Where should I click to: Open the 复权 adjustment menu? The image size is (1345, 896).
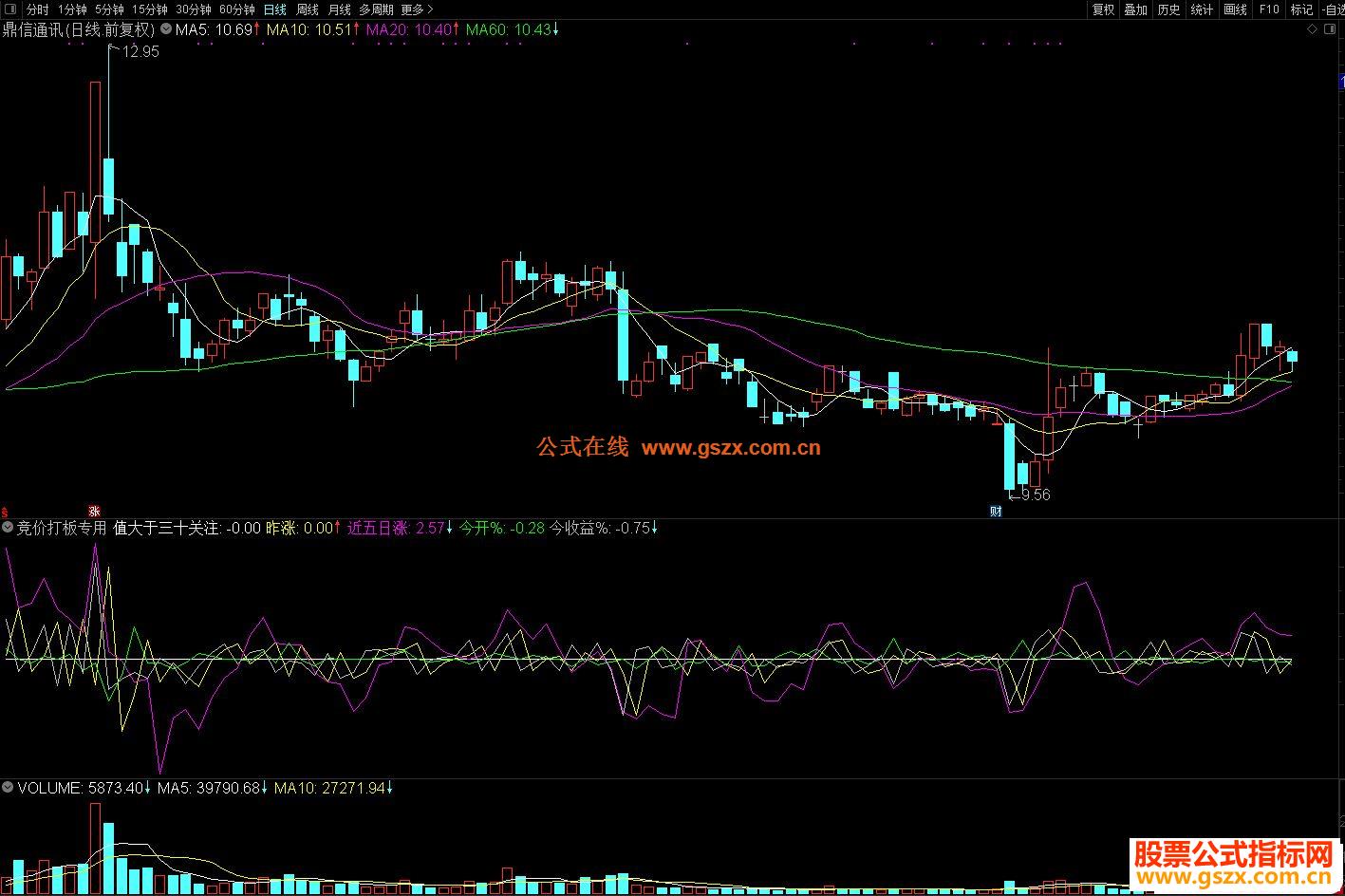1103,9
